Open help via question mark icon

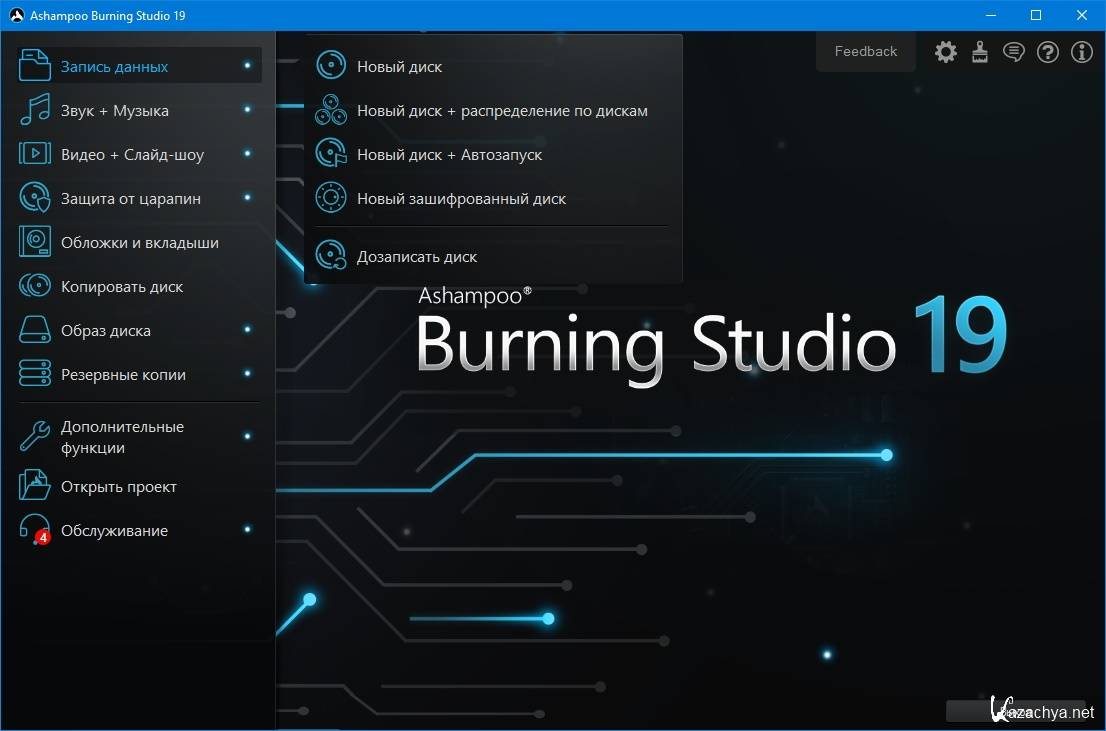click(1048, 52)
